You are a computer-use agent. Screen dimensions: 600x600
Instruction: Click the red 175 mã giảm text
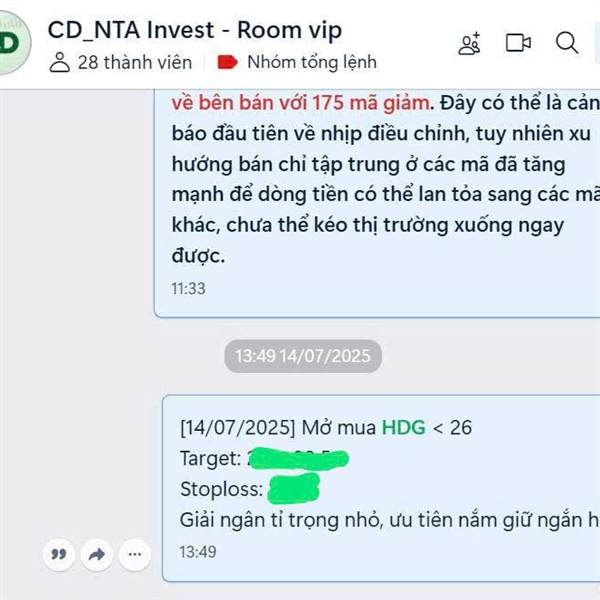[370, 103]
